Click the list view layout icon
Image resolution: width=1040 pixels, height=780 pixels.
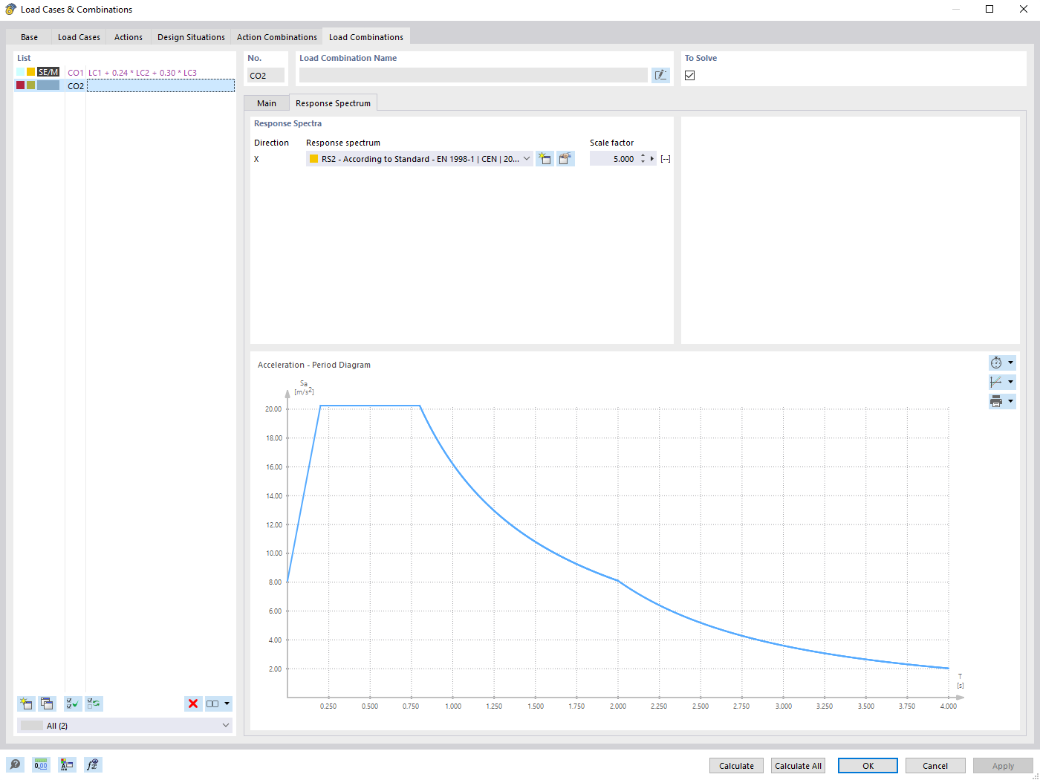(212, 704)
